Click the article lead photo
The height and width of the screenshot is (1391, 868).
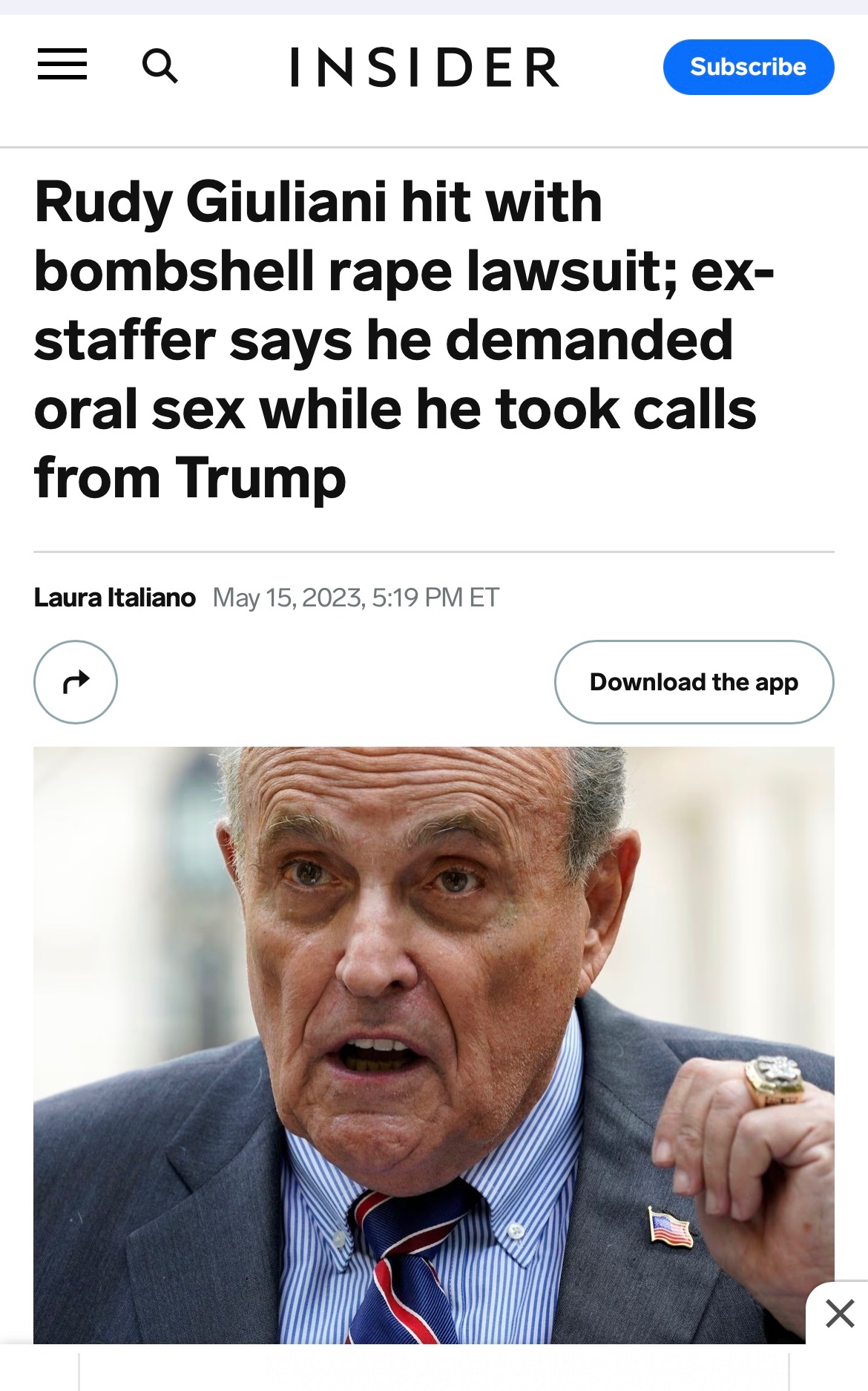click(434, 965)
